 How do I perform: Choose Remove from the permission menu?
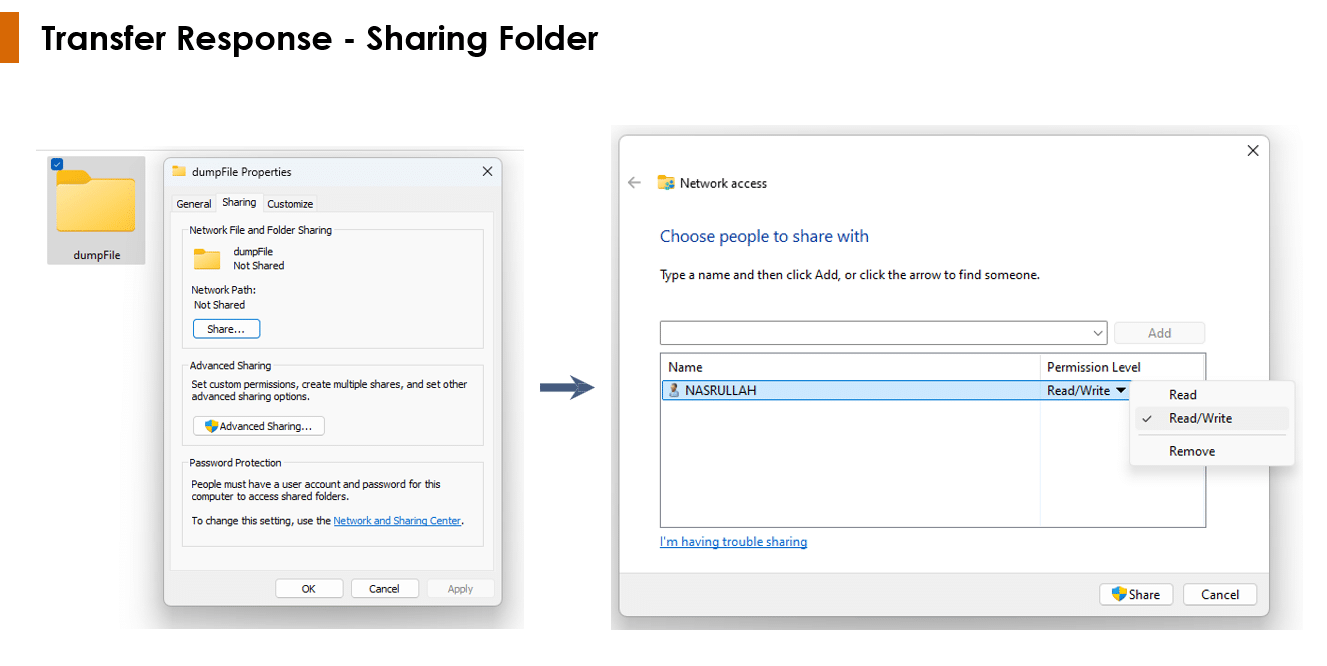pos(1212,451)
